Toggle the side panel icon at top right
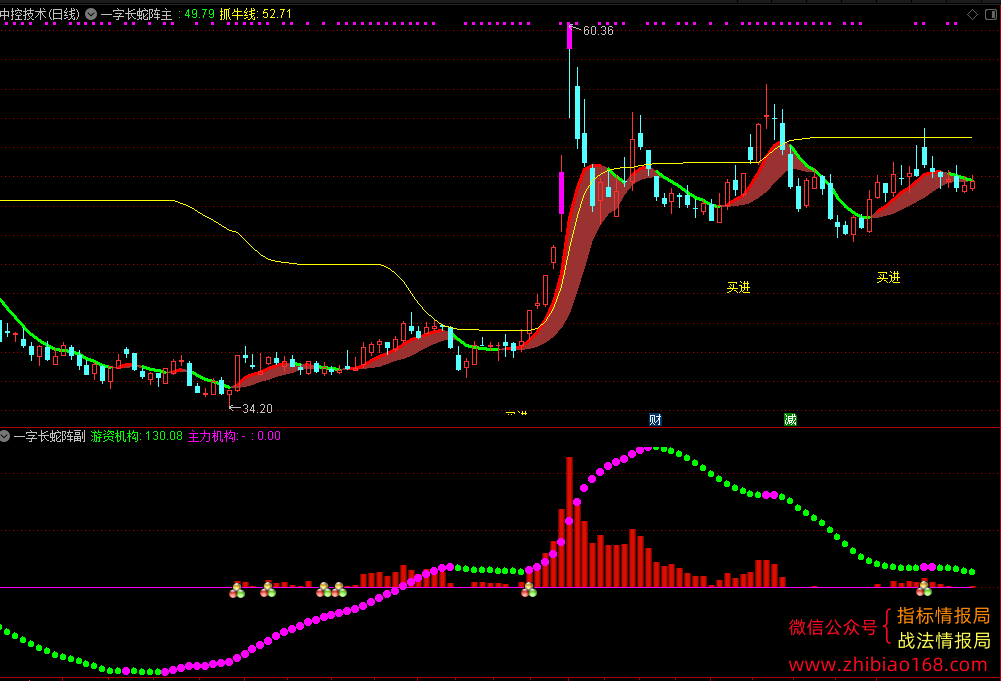Screen dimensions: 1001x681 point(991,14)
